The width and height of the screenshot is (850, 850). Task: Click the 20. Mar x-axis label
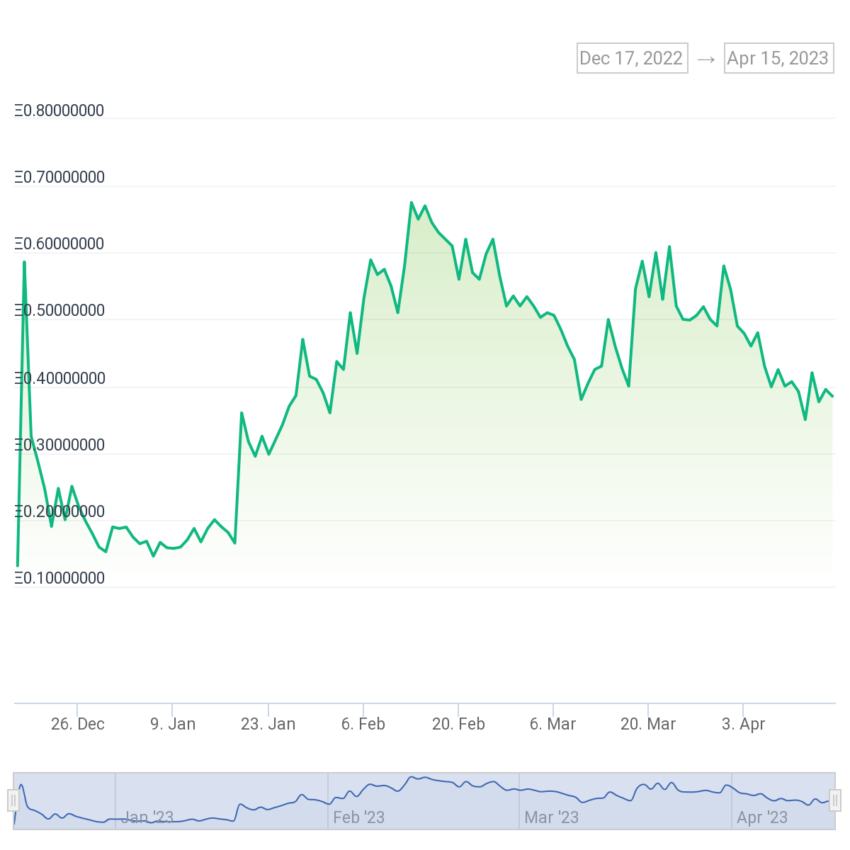[648, 724]
